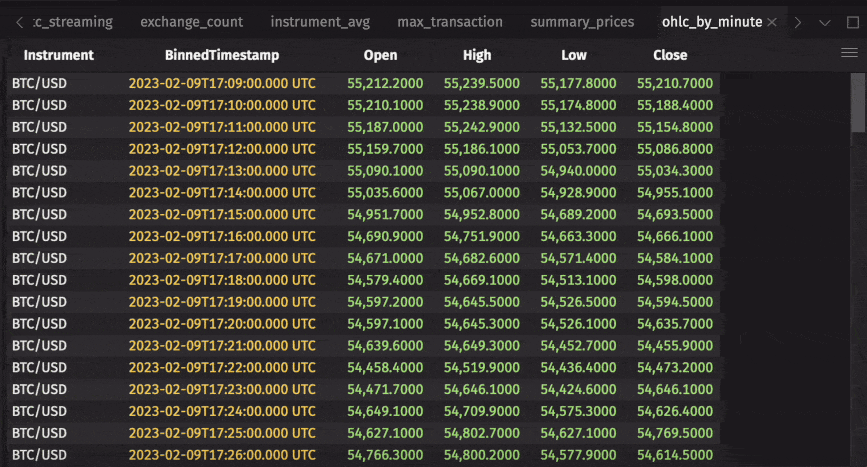Select the High column header
Screen dimensions: 867x467
point(477,56)
